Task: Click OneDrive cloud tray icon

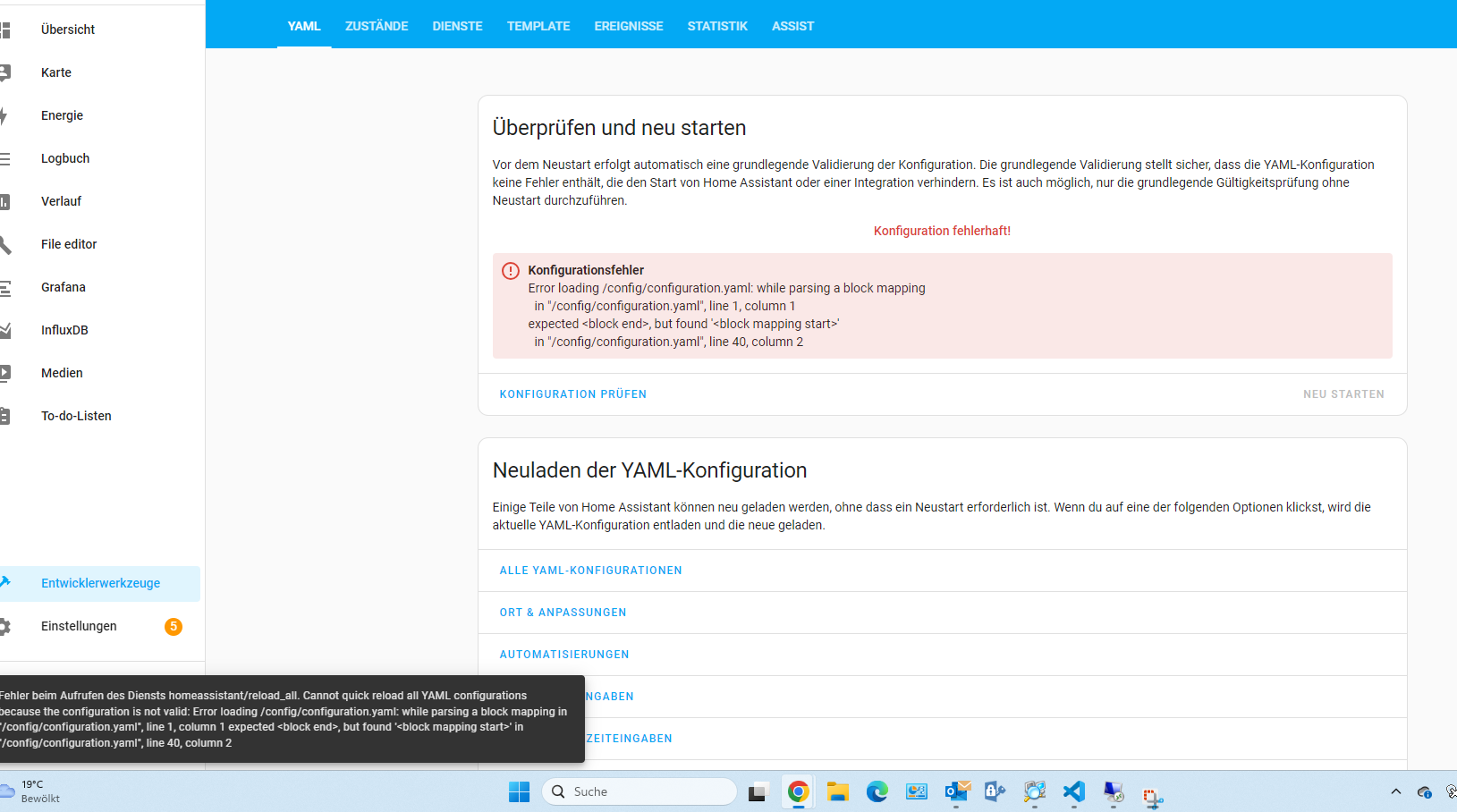Action: 1425,791
